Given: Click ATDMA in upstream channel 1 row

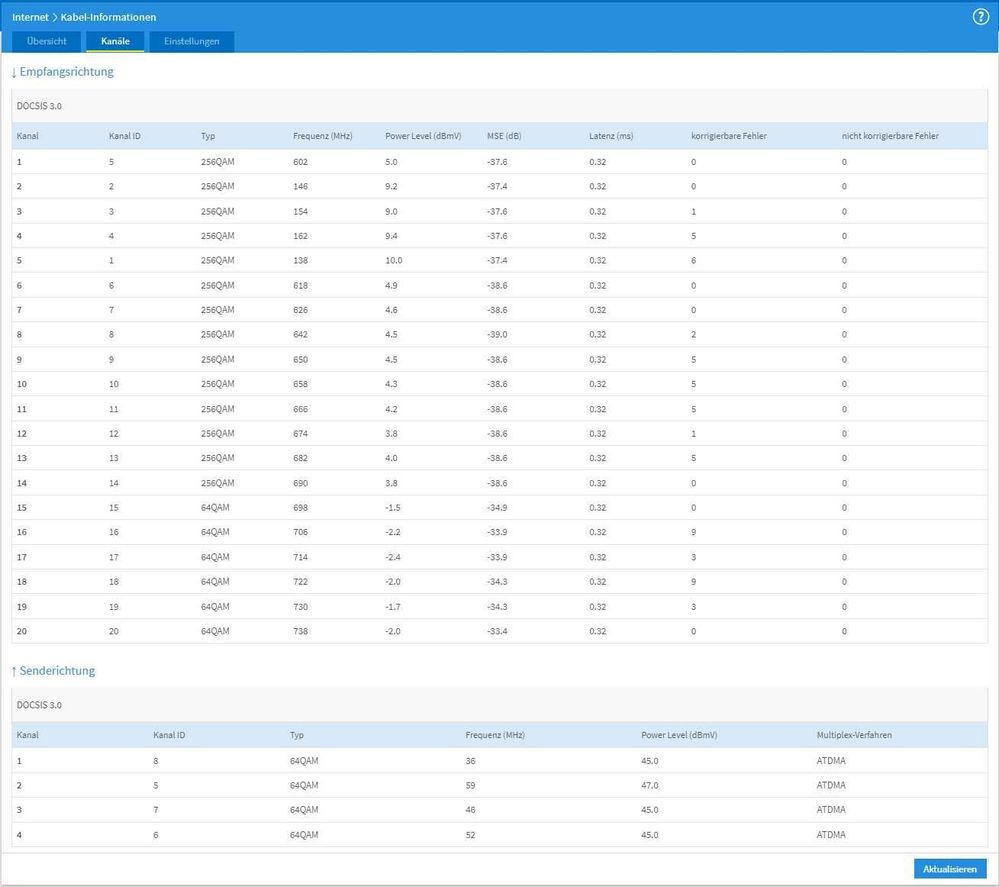Looking at the screenshot, I should coord(831,761).
